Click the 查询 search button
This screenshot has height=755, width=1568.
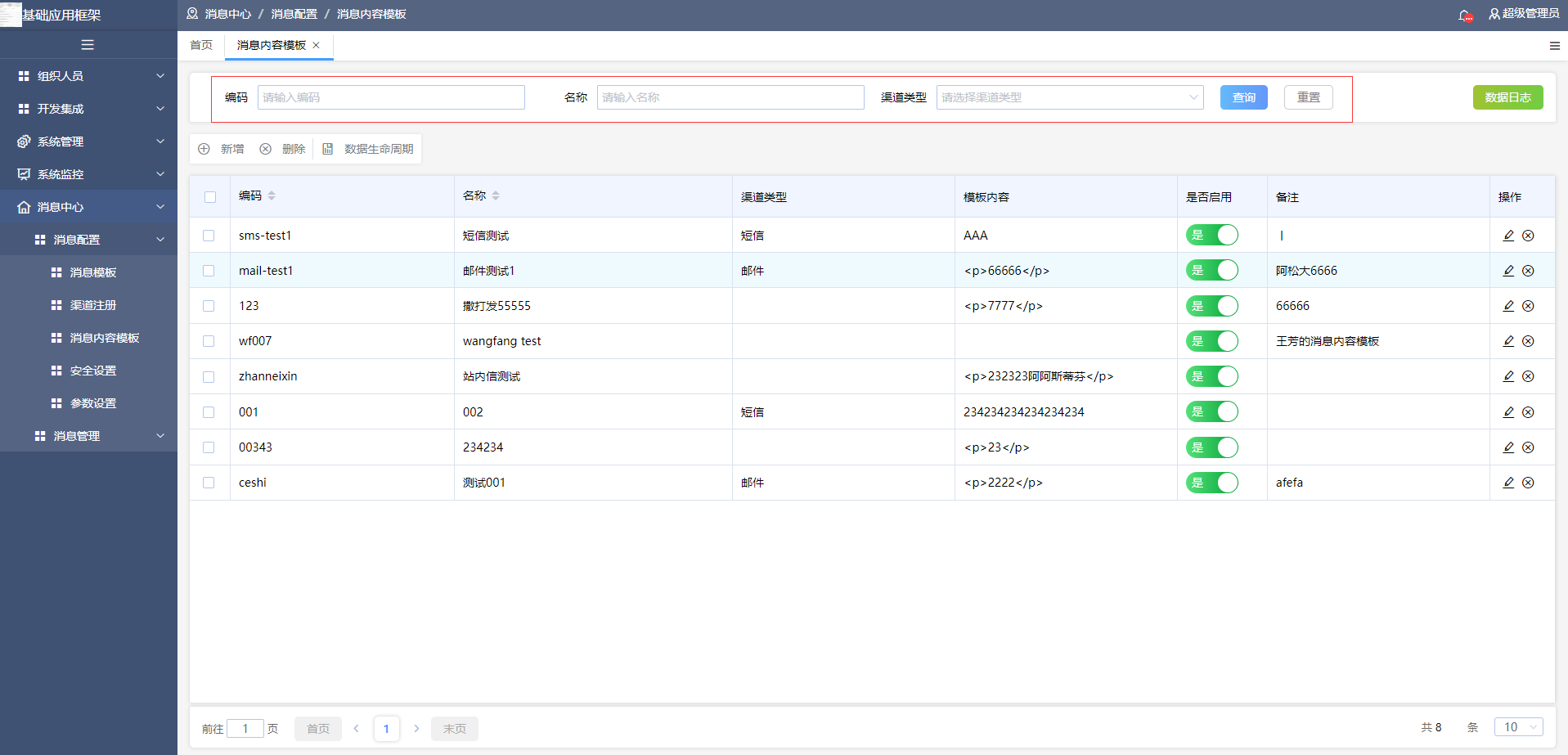coord(1243,97)
